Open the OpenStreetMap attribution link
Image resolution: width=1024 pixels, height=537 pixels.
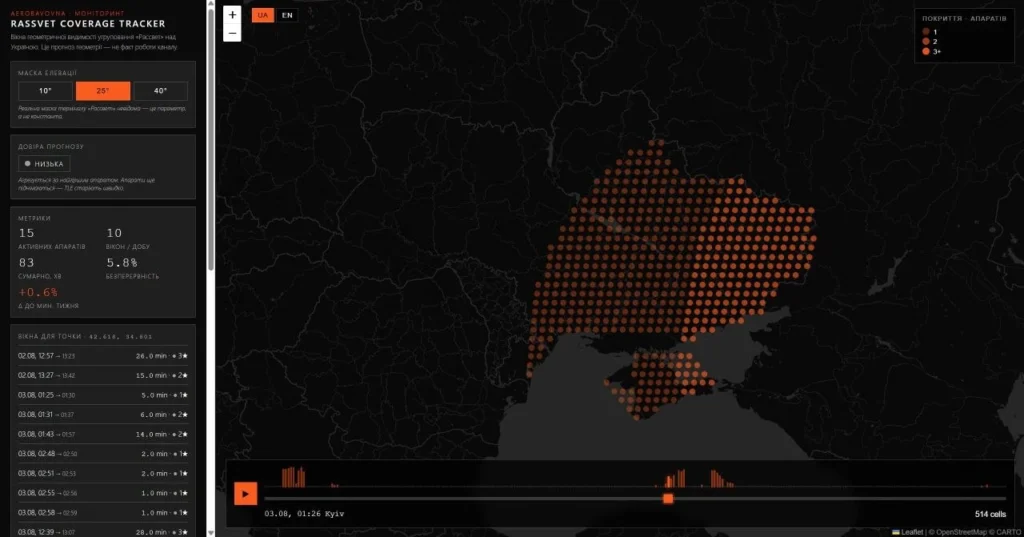[x=963, y=532]
